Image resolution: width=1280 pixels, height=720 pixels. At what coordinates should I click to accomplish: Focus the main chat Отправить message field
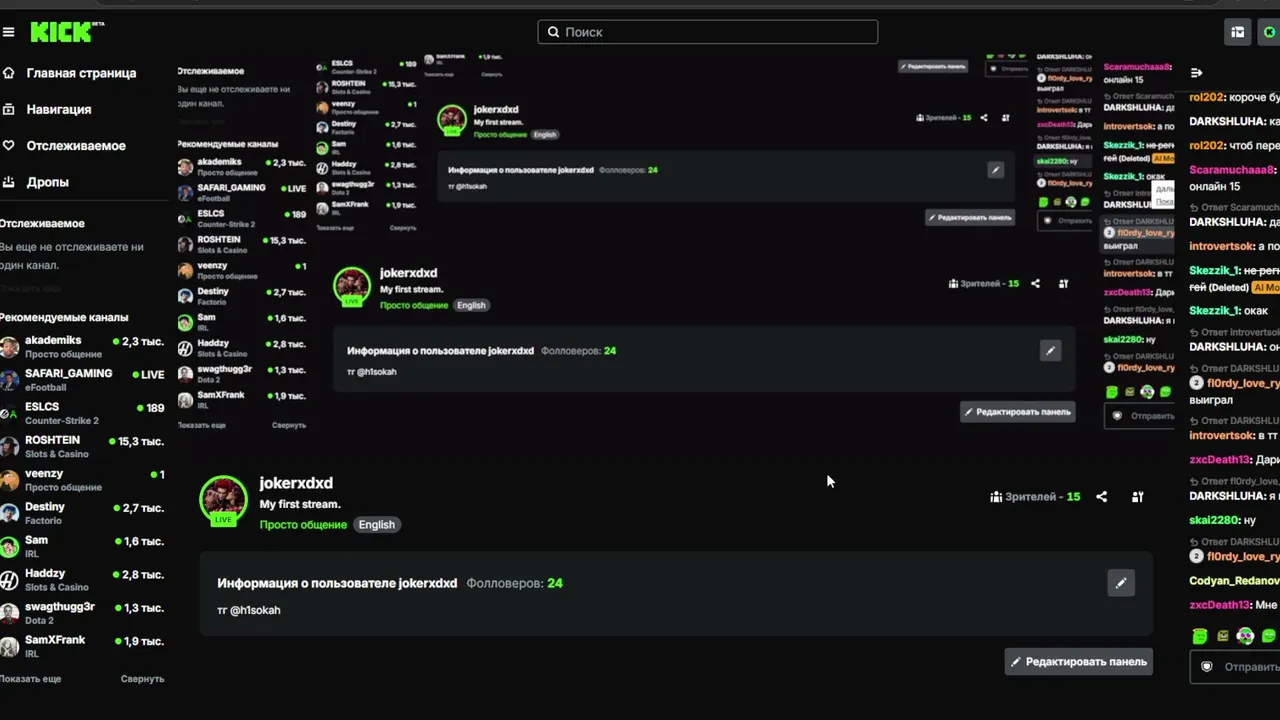(x=1235, y=667)
